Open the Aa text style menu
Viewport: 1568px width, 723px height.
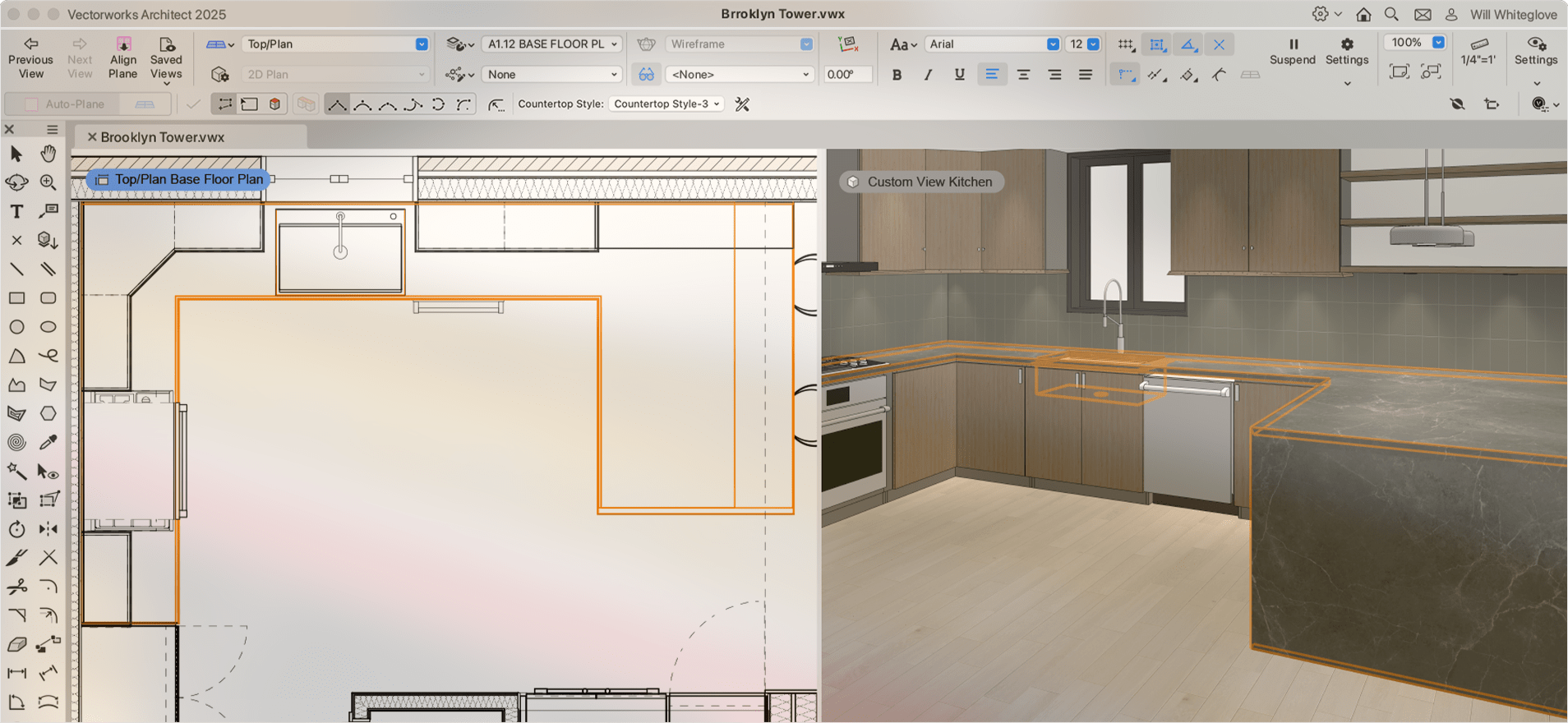tap(903, 44)
